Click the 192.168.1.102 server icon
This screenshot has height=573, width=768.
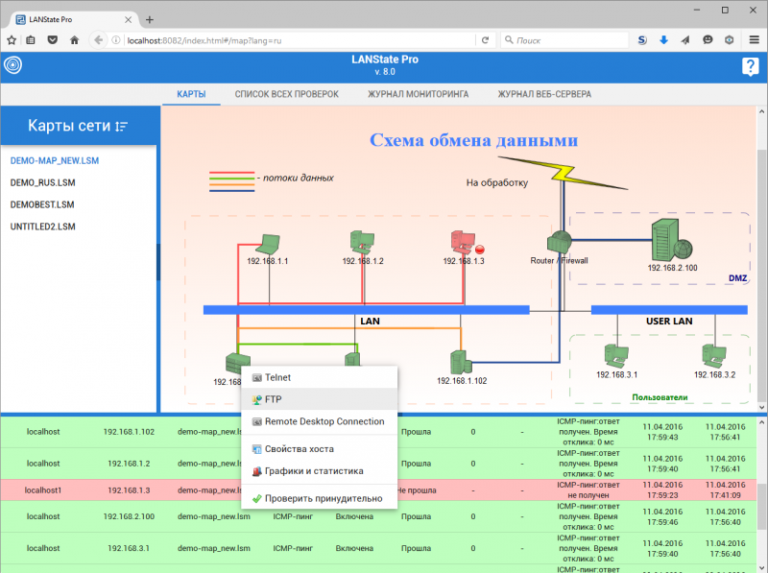(461, 361)
